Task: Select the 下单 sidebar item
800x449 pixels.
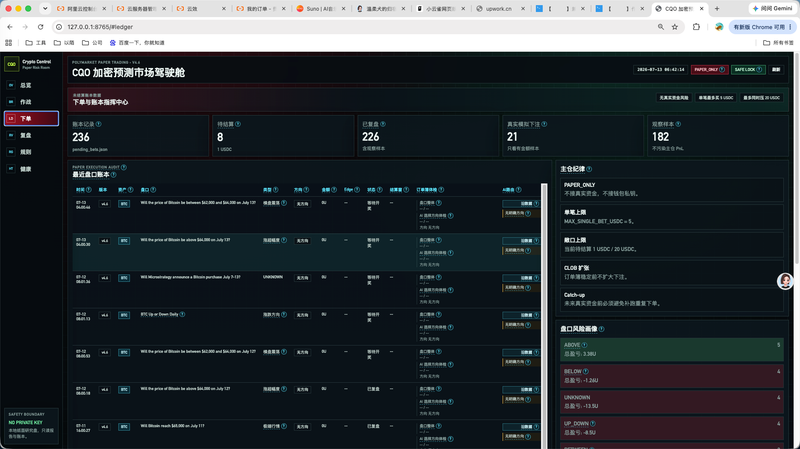Action: (31, 118)
